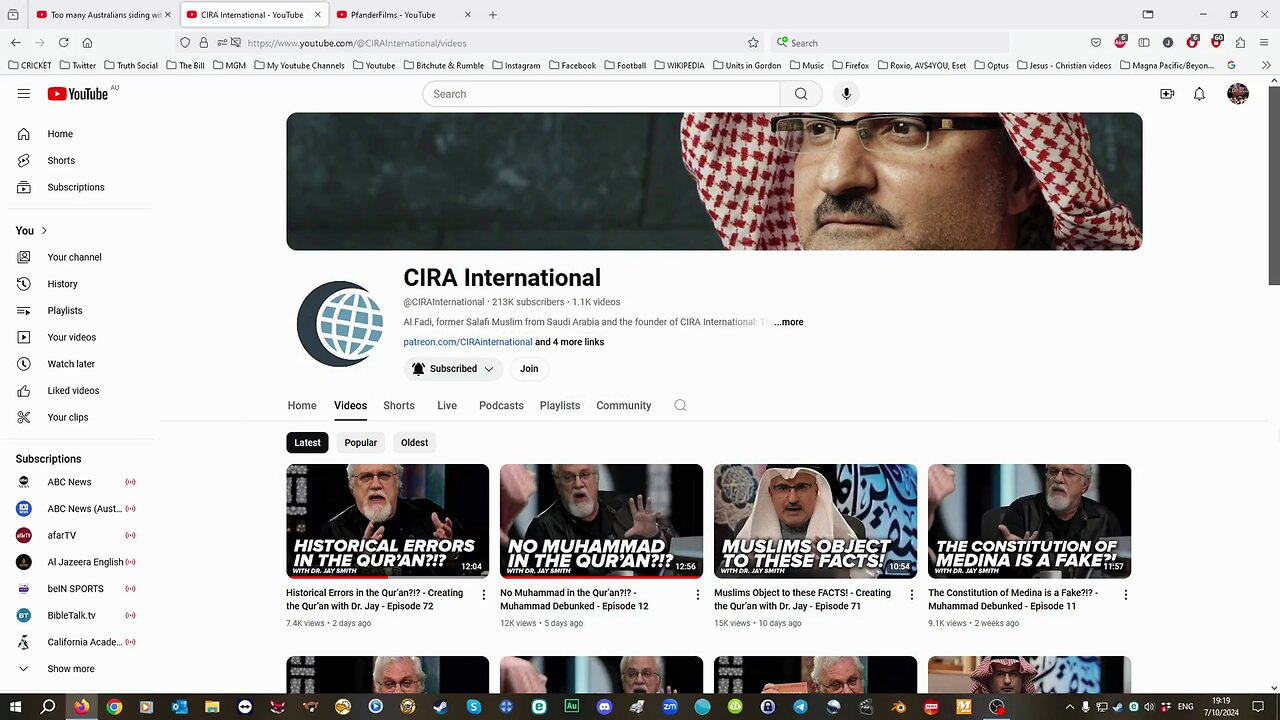Click the search magnifier button
The image size is (1280, 720).
801,94
